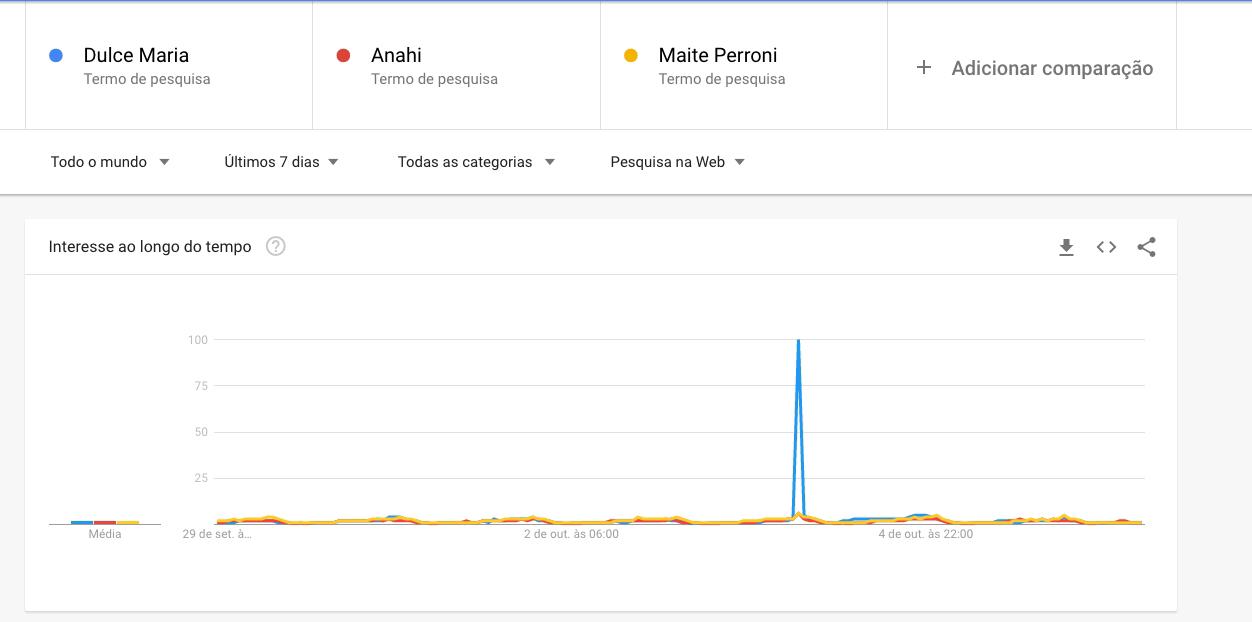Viewport: 1252px width, 622px height.
Task: Click the Interesse ao longo do tempo title
Action: click(150, 246)
